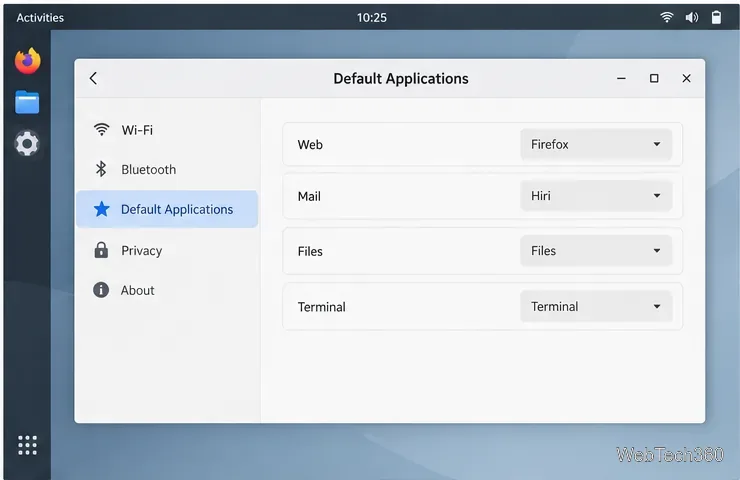Expand the Files default application dropdown
Screen dimensions: 740x480
tap(596, 251)
